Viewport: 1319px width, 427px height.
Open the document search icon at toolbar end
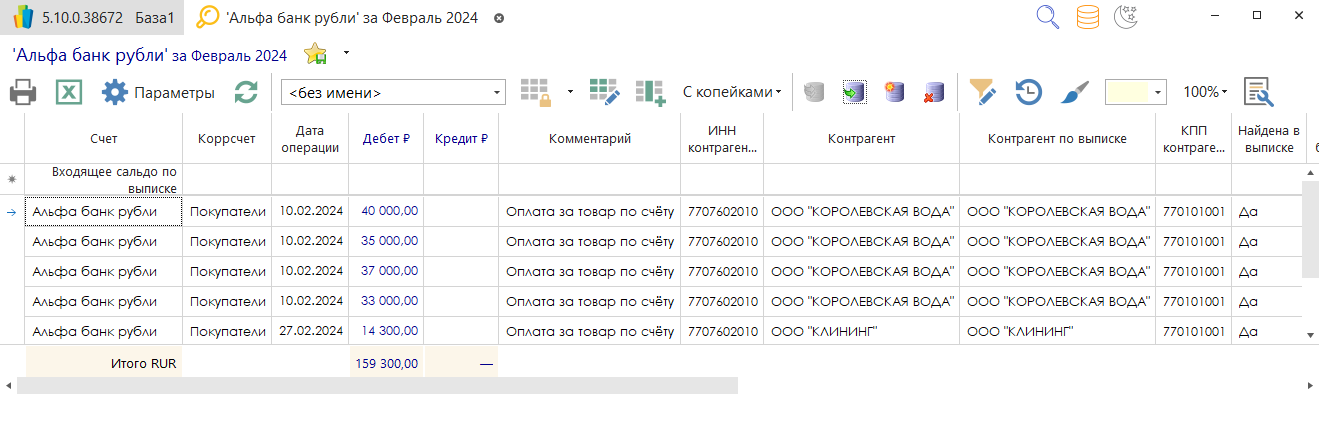coord(1258,92)
